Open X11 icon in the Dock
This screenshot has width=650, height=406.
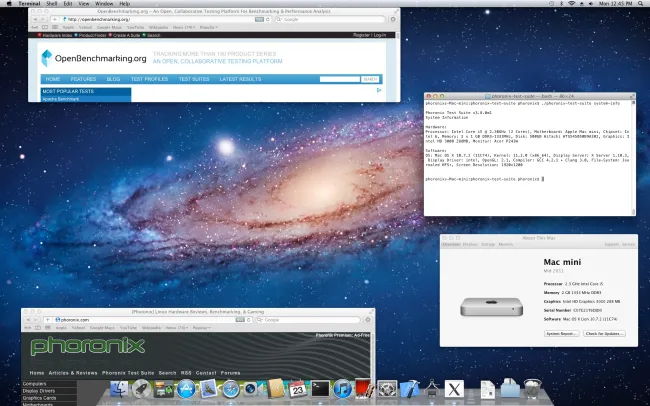pos(454,389)
